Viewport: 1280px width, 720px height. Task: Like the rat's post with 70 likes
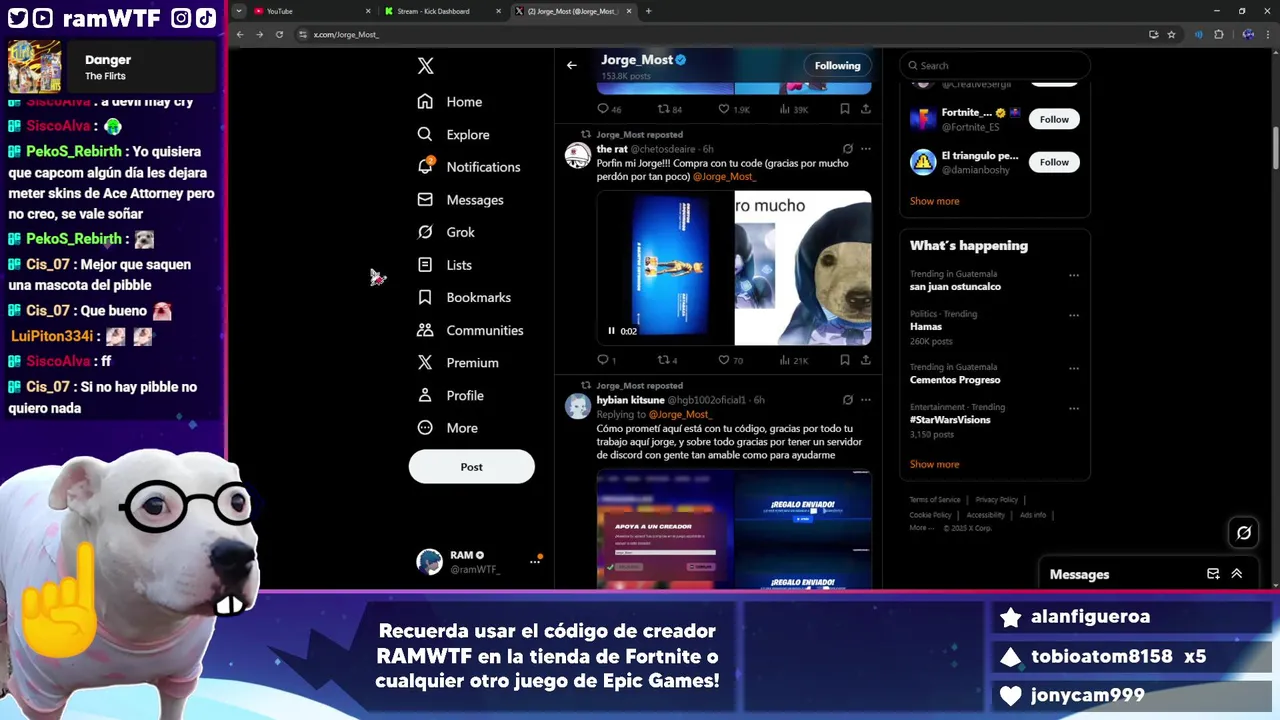pos(730,360)
